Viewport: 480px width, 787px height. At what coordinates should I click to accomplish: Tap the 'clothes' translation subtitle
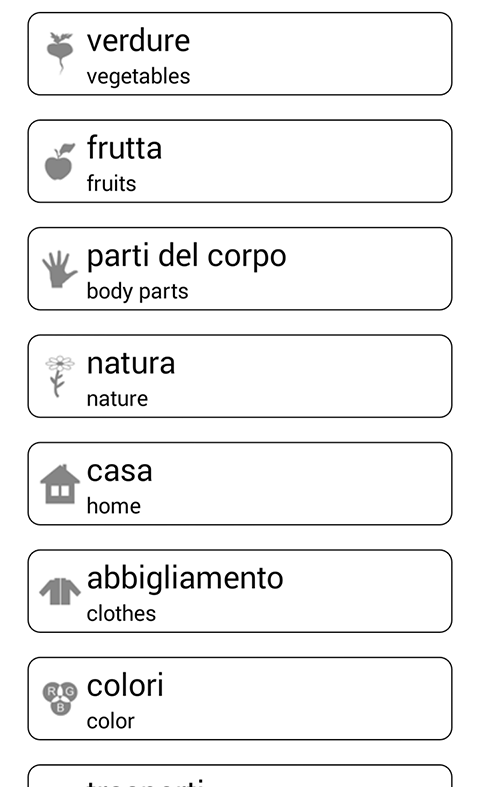(x=121, y=613)
